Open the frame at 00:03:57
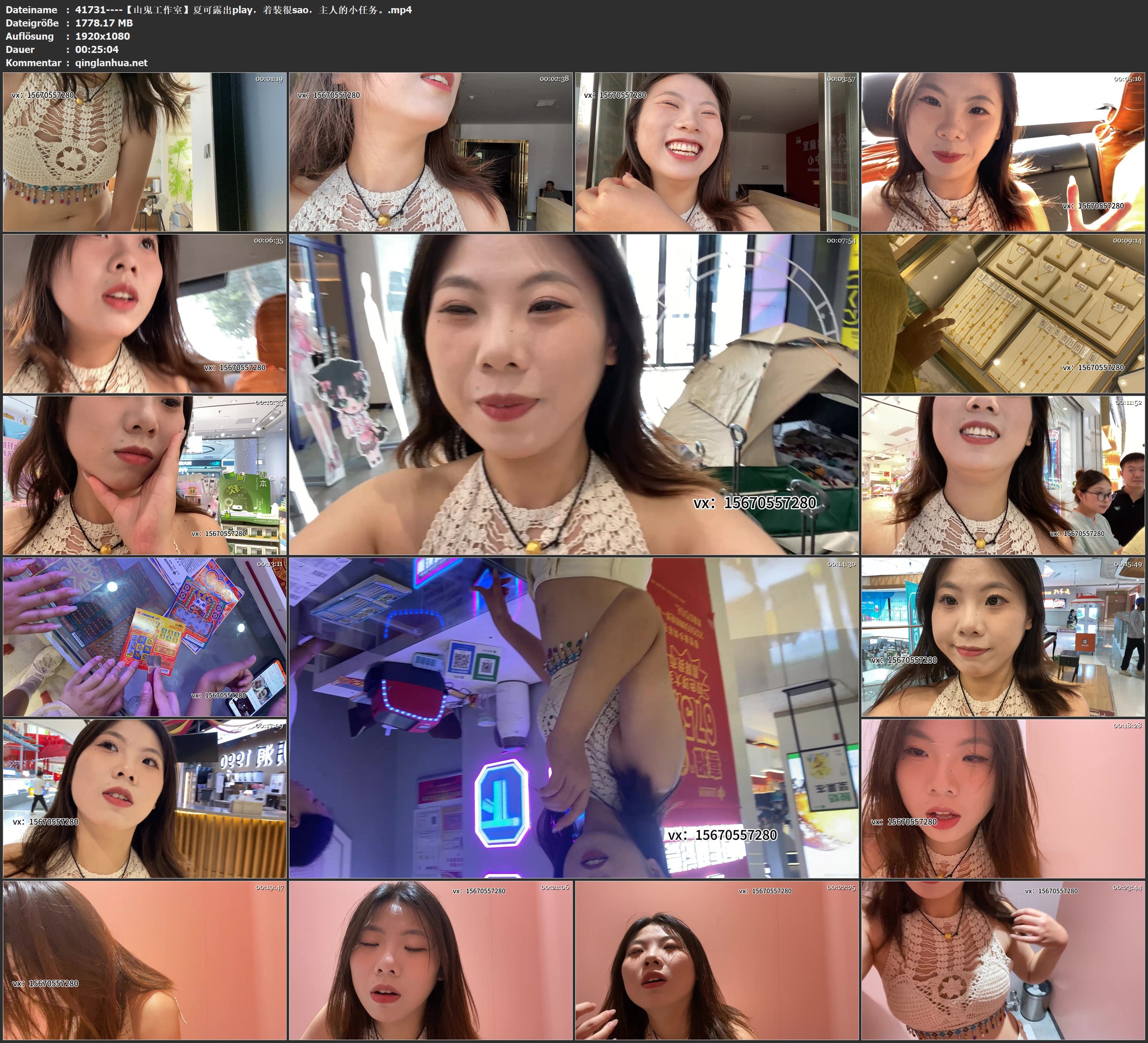This screenshot has width=1148, height=1043. [x=717, y=151]
